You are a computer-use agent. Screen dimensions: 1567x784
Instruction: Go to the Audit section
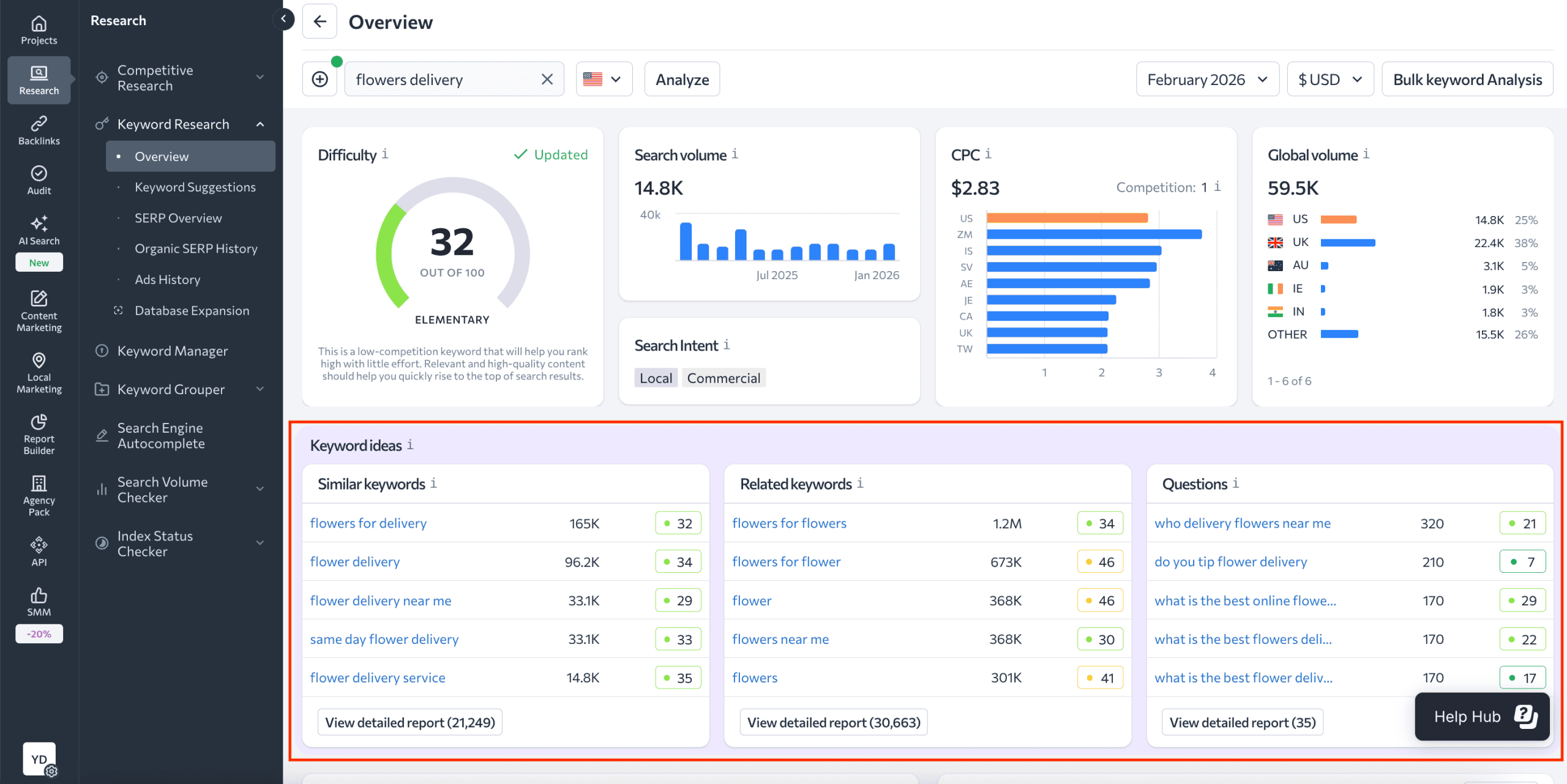click(39, 180)
